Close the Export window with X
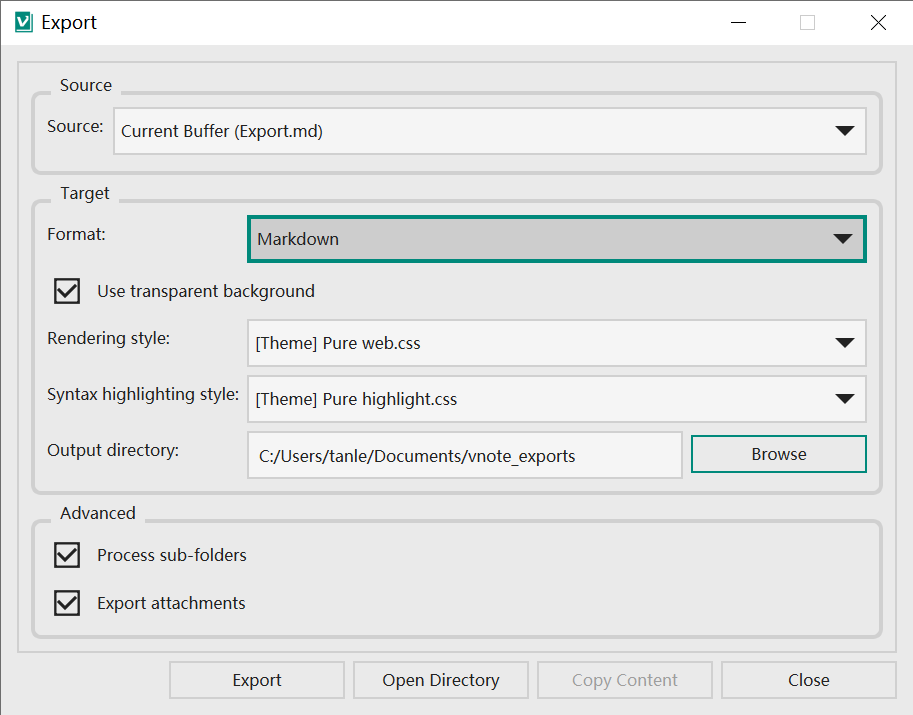The image size is (913, 715). click(x=878, y=23)
